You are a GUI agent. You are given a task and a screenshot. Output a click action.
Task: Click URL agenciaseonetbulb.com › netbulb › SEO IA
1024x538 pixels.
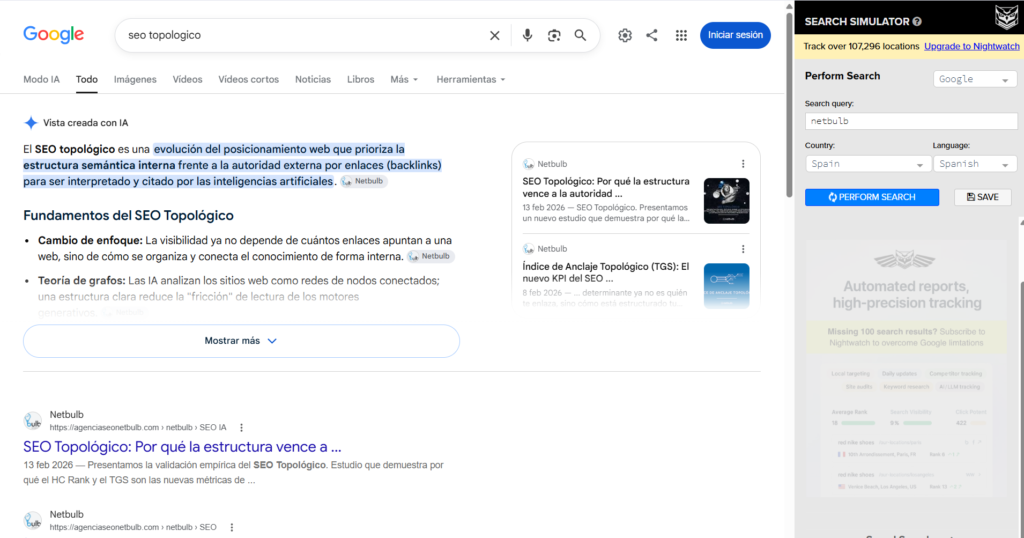point(138,428)
